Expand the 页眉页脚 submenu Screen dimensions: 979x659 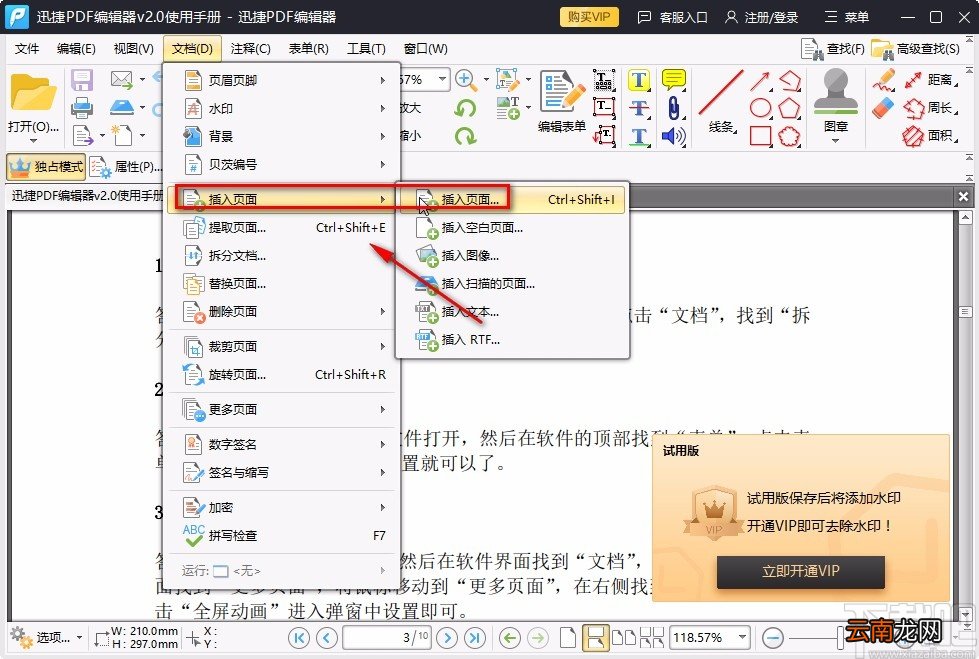[x=285, y=81]
